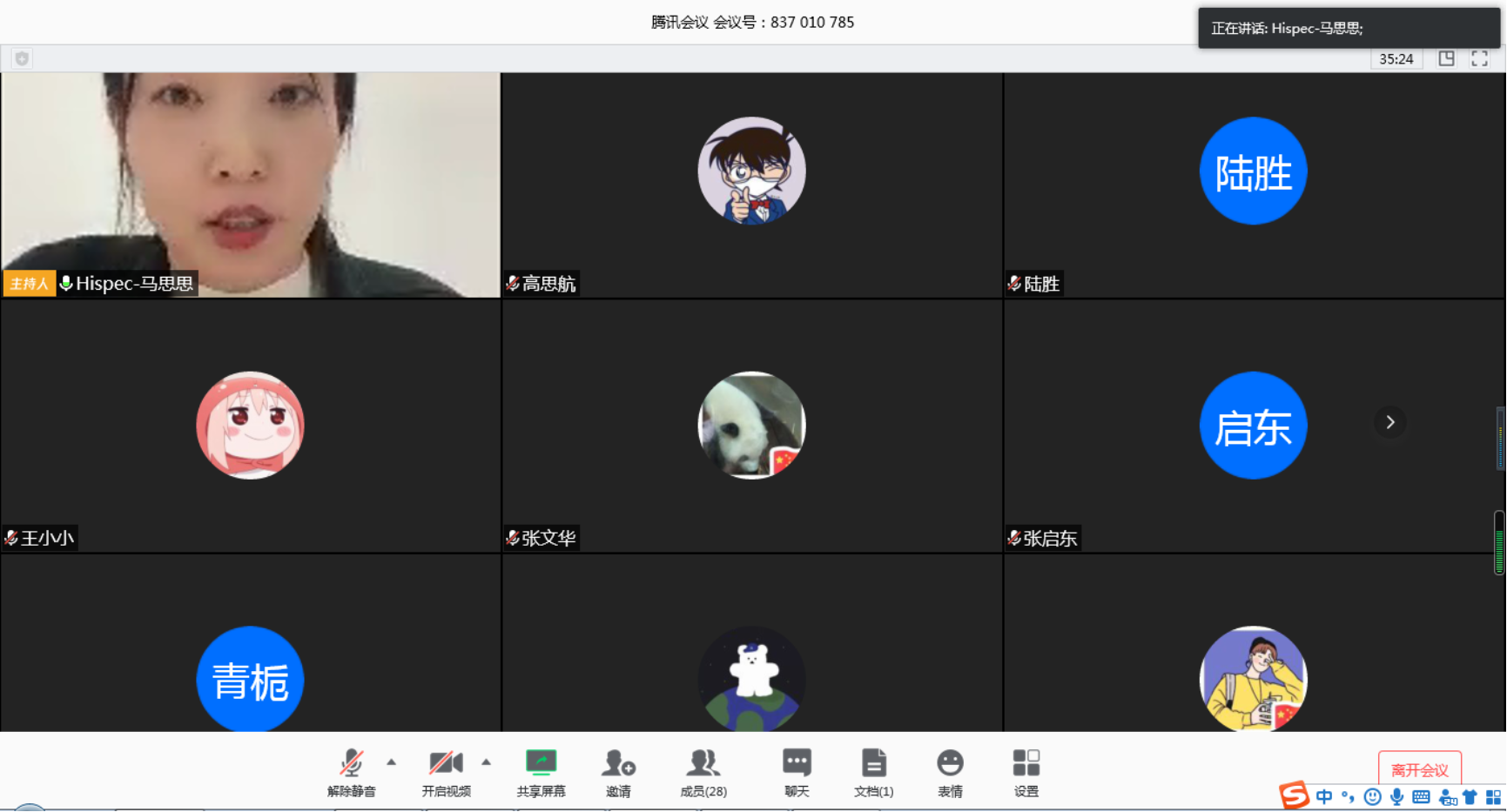Expand the microphone options arrow
This screenshot has height=812, width=1507.
[391, 761]
